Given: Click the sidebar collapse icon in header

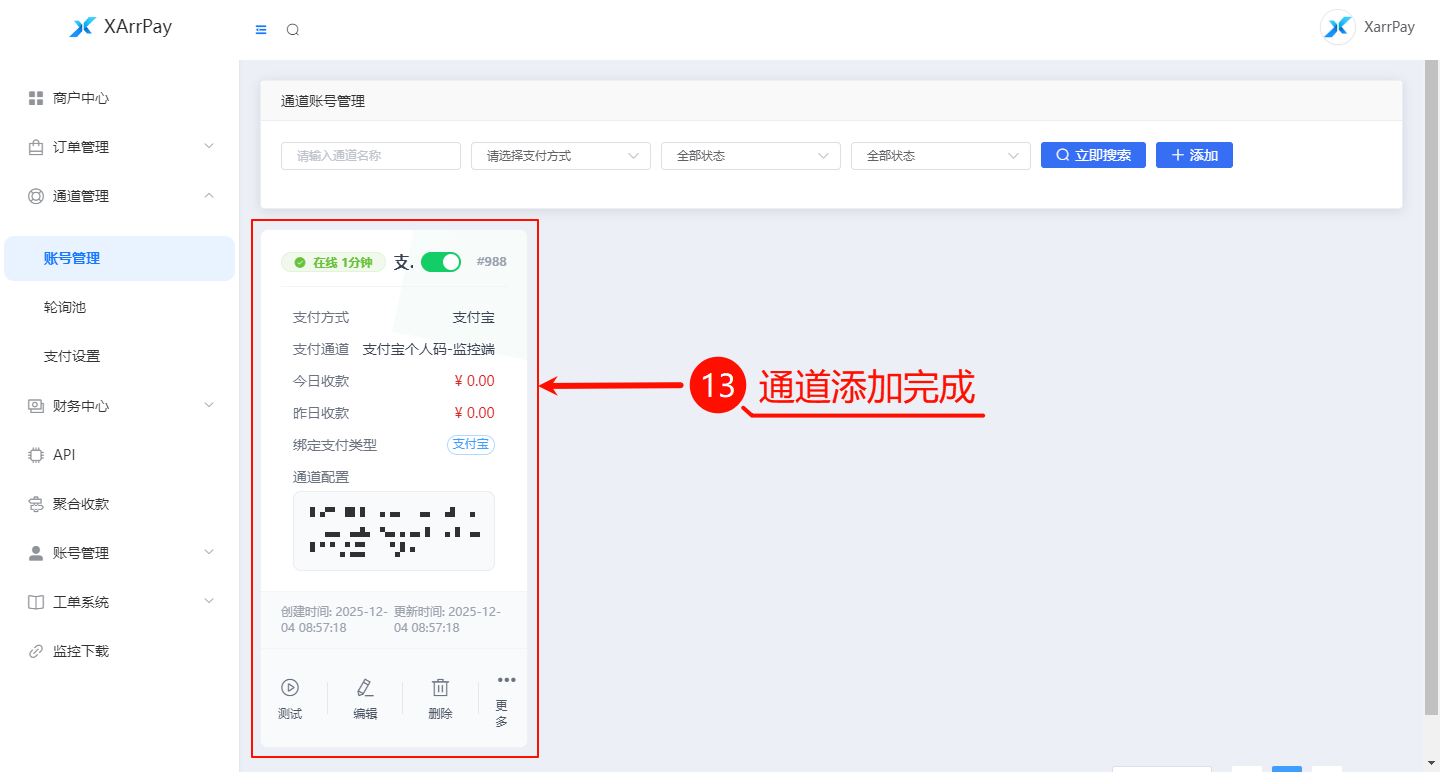Looking at the screenshot, I should pos(261,30).
